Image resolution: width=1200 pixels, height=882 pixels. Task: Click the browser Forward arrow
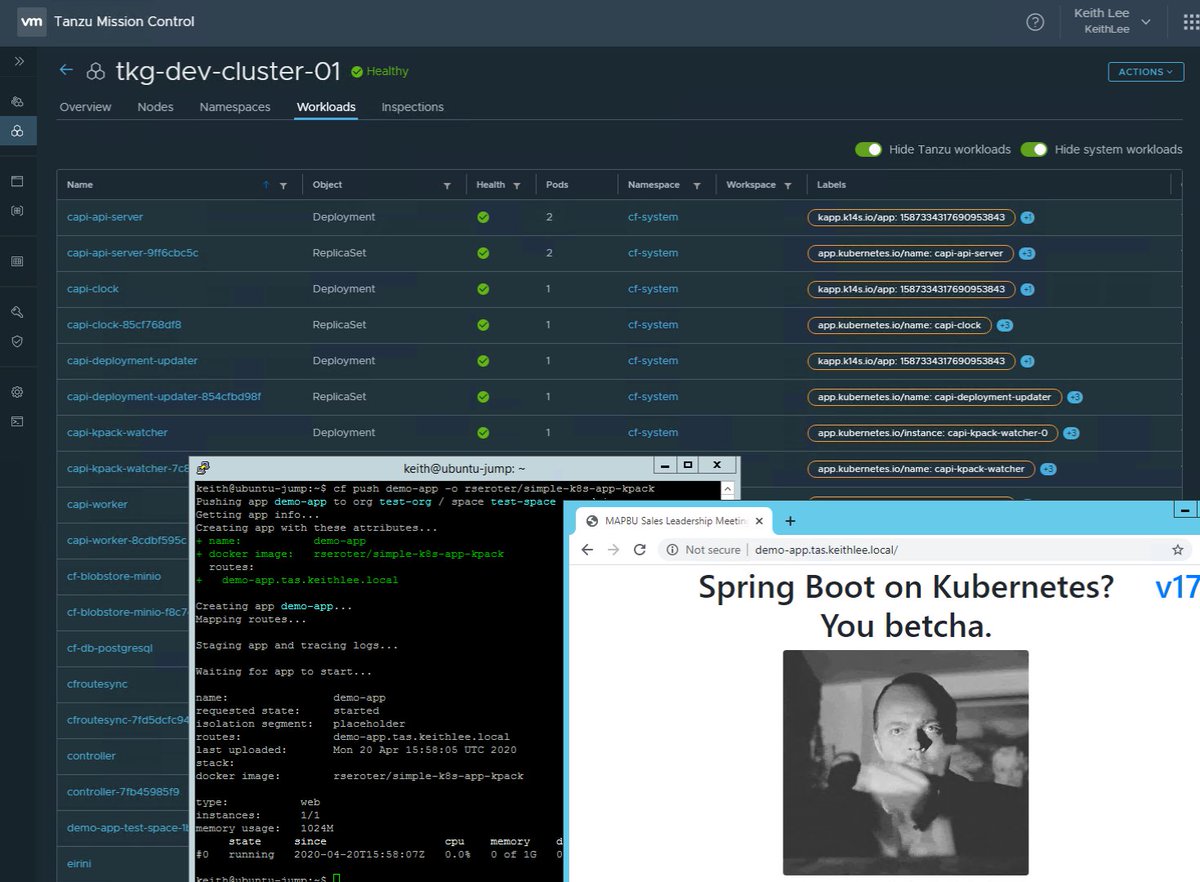613,550
